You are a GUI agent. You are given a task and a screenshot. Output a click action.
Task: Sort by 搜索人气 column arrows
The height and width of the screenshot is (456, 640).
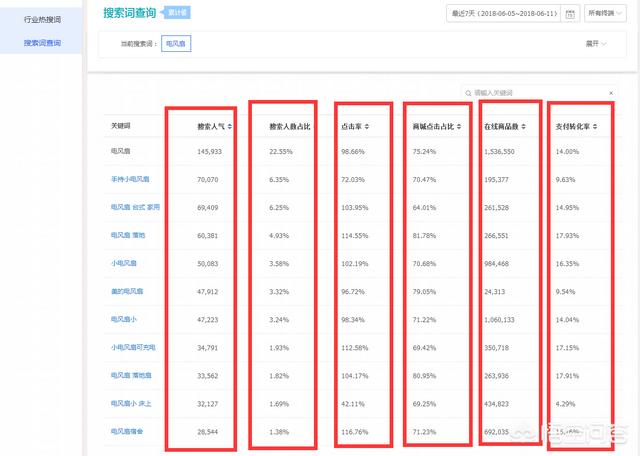pyautogui.click(x=230, y=127)
